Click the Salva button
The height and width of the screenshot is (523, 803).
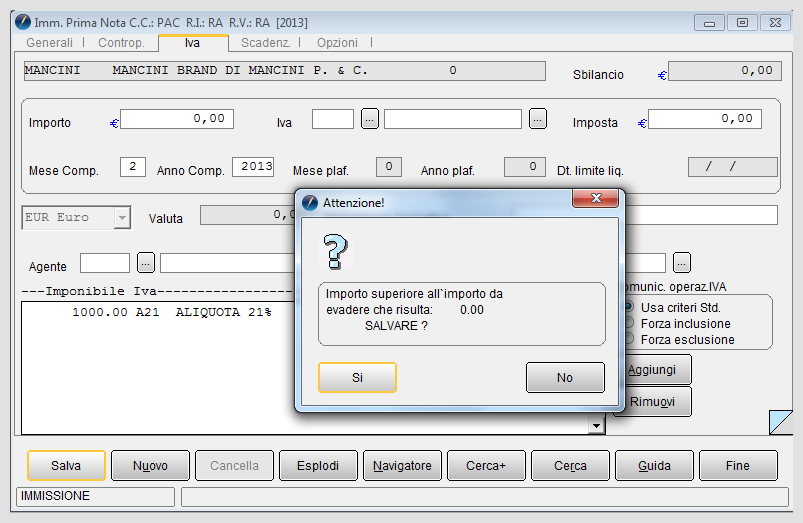[66, 466]
